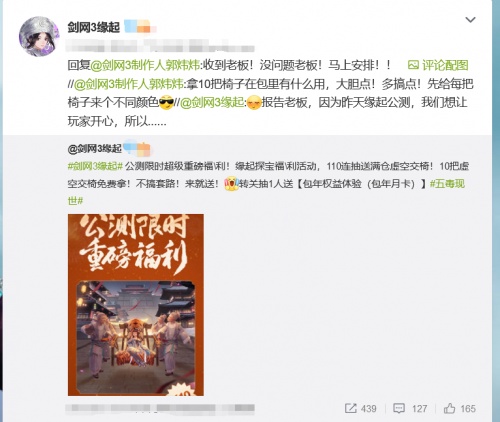This screenshot has width=500, height=422.
Task: Open the first @剑网3制作人郭炜炜 reply mention
Action: tap(145, 65)
